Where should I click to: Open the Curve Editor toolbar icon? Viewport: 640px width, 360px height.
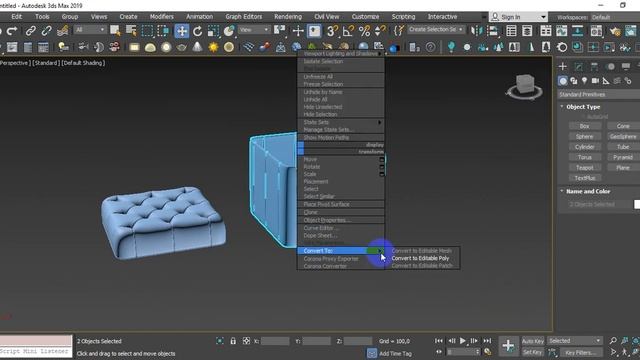(562, 31)
